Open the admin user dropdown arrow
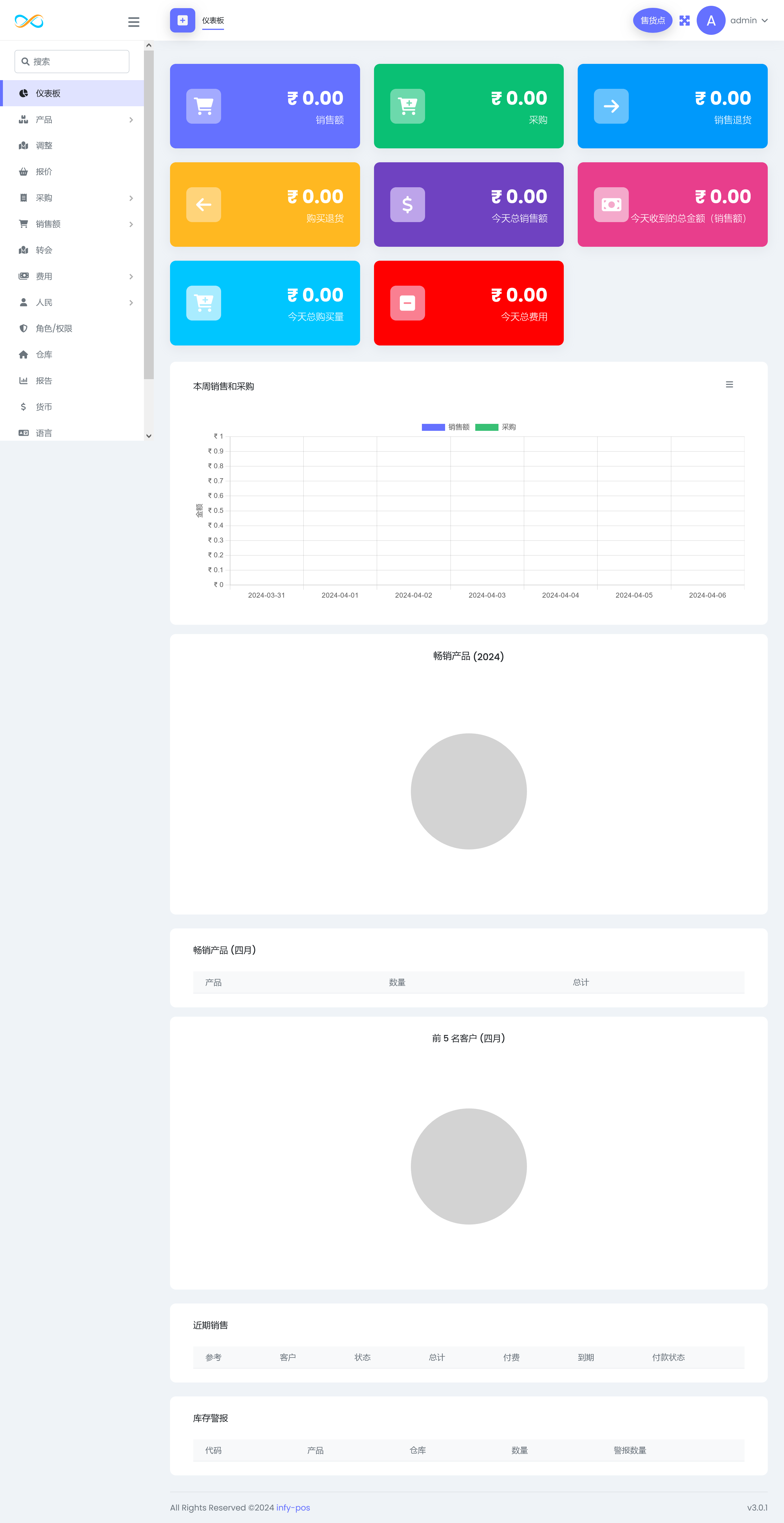The height and width of the screenshot is (1523, 784). 765,21
